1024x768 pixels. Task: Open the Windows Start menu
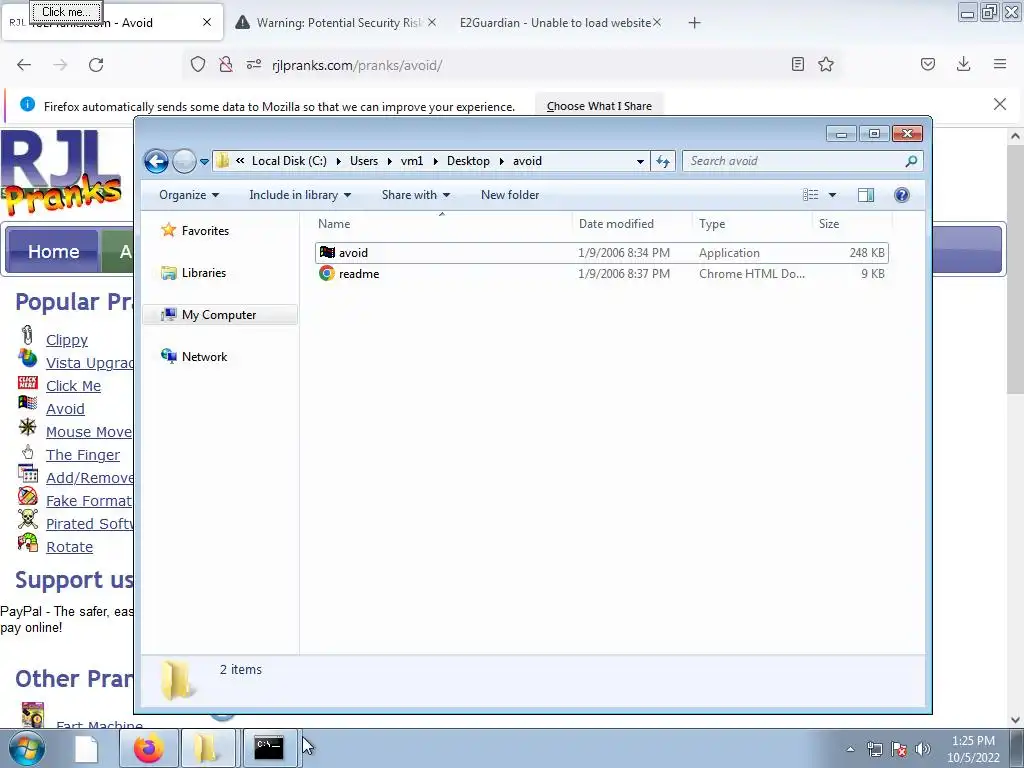[x=26, y=748]
